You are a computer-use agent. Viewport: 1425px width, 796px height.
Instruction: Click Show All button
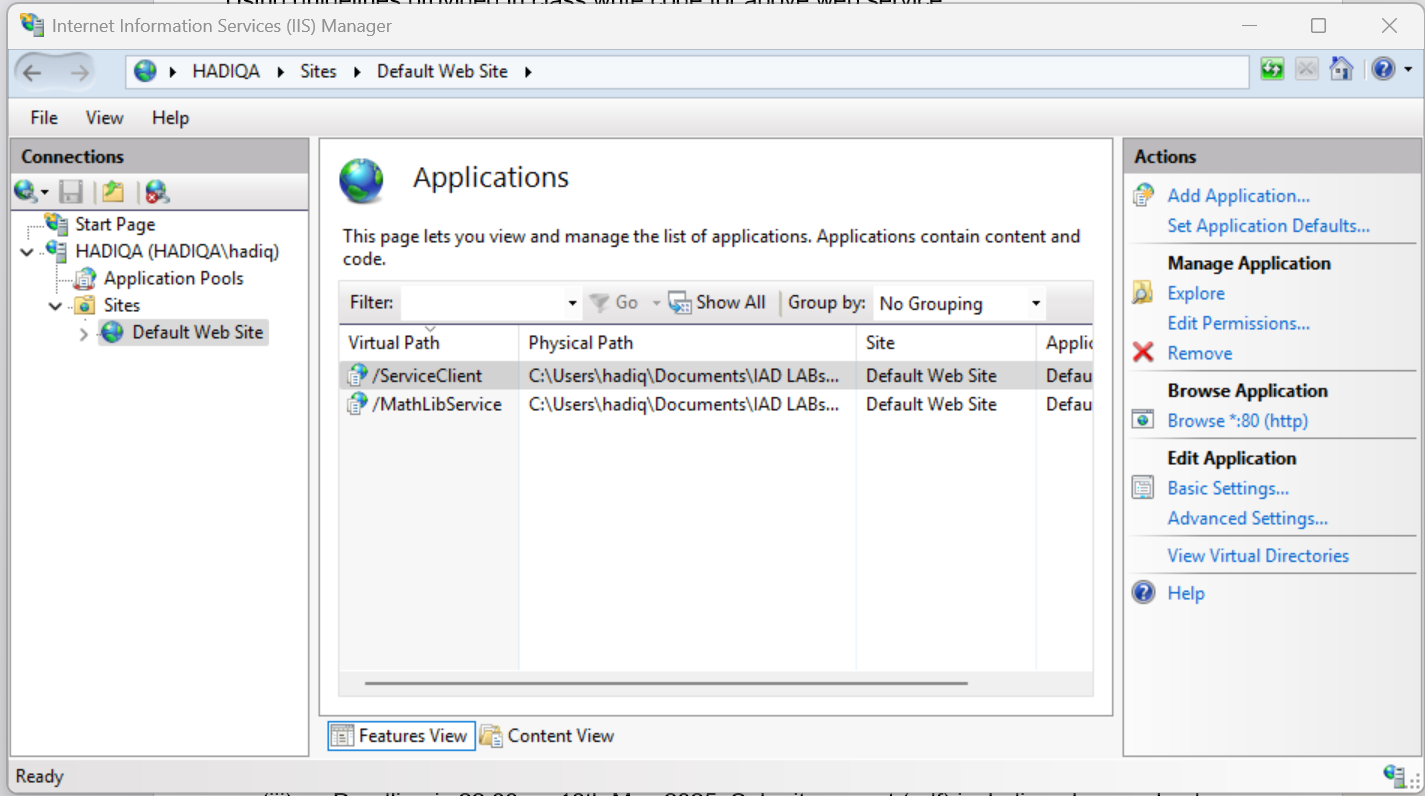717,302
